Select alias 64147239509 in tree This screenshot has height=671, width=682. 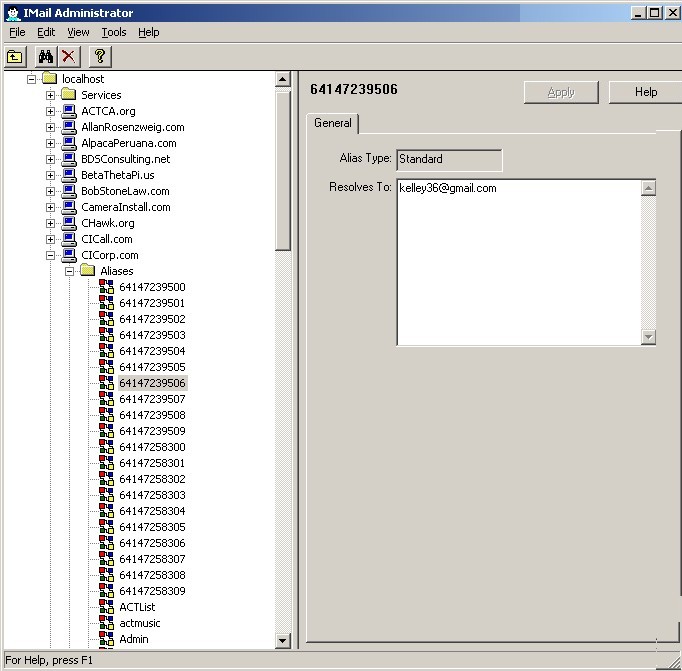(152, 431)
